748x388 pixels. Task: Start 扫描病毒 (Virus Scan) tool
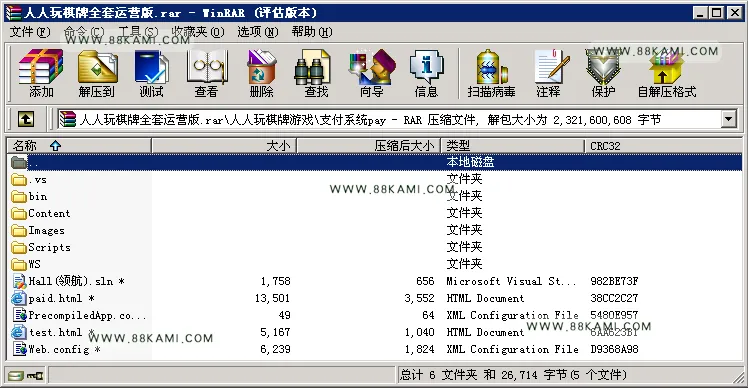coord(491,73)
